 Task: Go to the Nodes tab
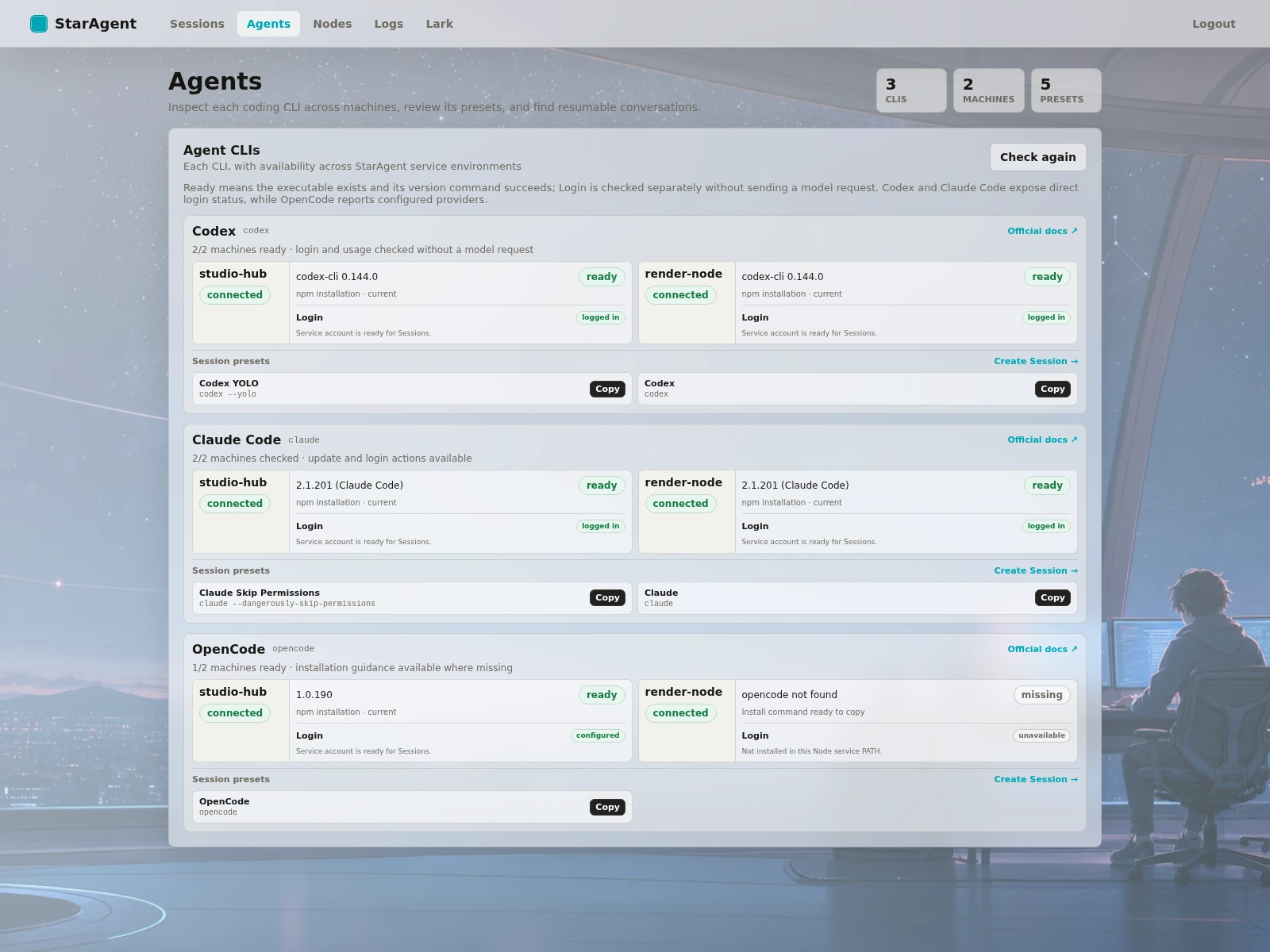tap(332, 24)
